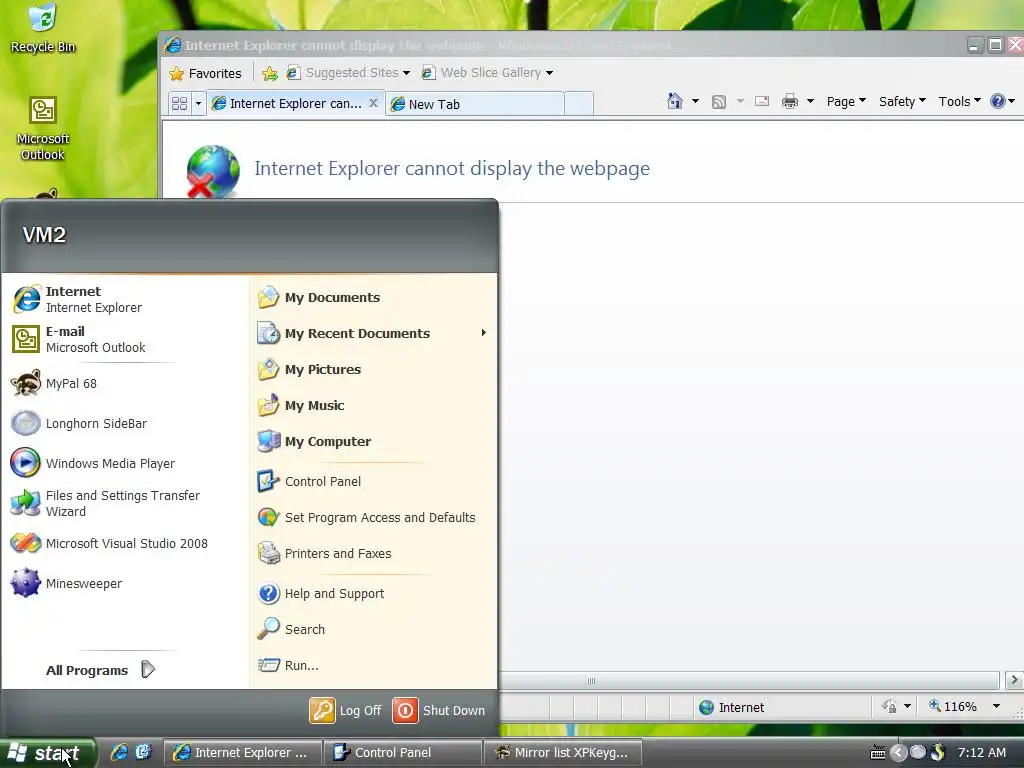Click the IE Help question mark icon

click(x=997, y=101)
